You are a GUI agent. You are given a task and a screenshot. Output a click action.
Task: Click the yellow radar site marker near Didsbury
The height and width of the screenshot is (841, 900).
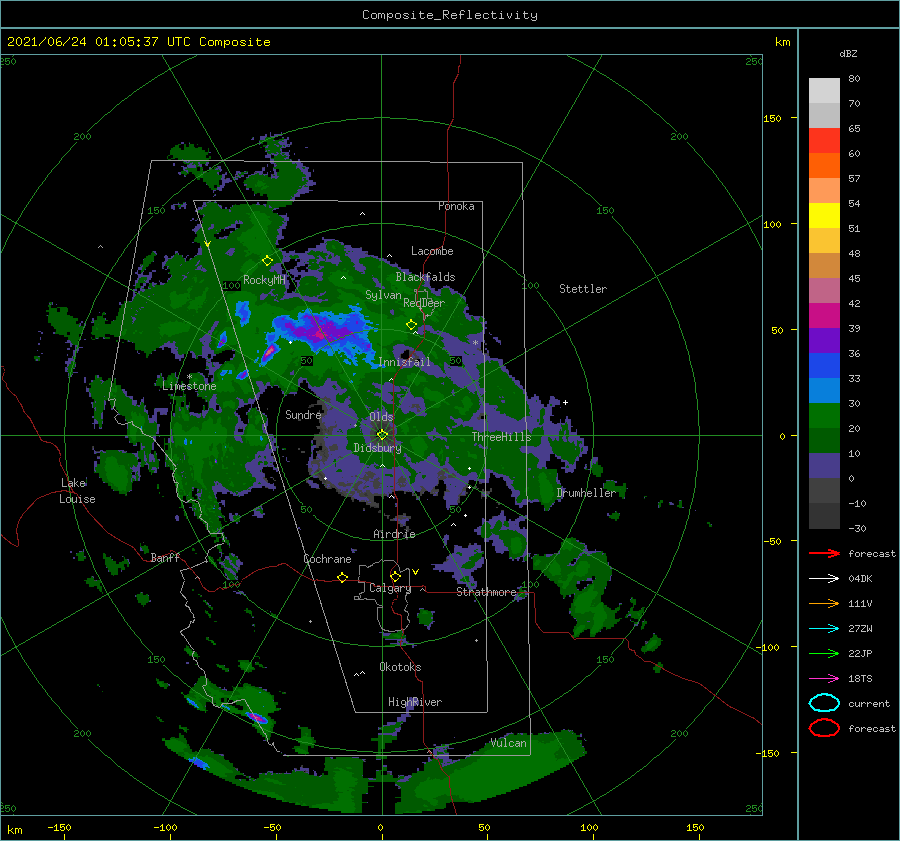pos(382,435)
